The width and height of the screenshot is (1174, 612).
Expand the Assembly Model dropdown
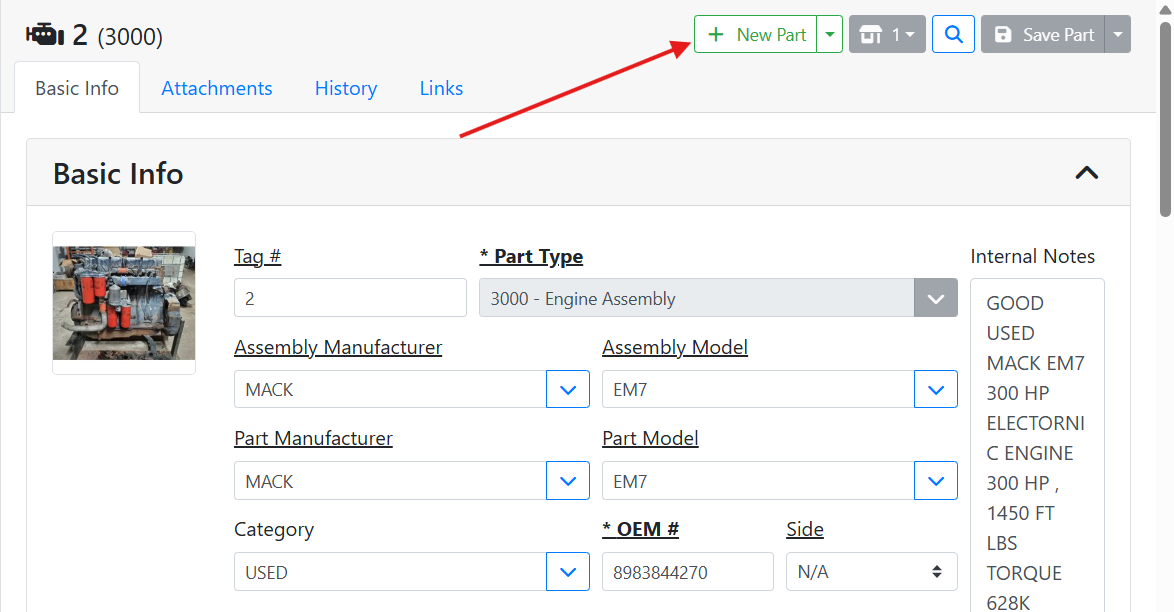tap(936, 390)
